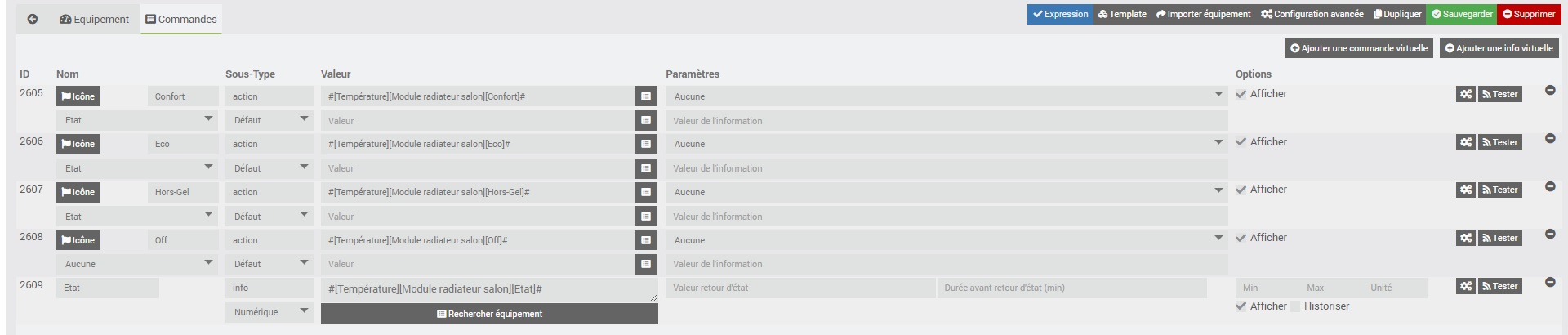
Task: Click Icône button for Hors-Gel command
Action: click(78, 192)
